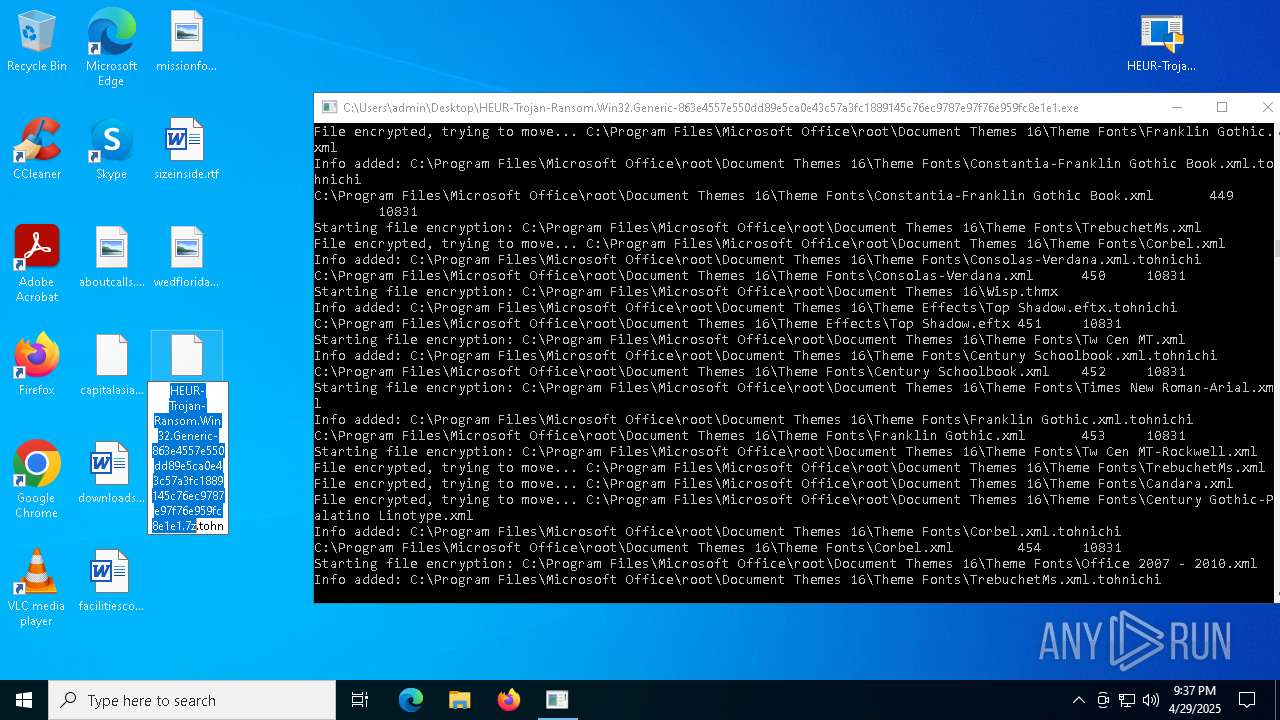Click the meet now tray icon
This screenshot has height=720, width=1280.
coord(1103,700)
